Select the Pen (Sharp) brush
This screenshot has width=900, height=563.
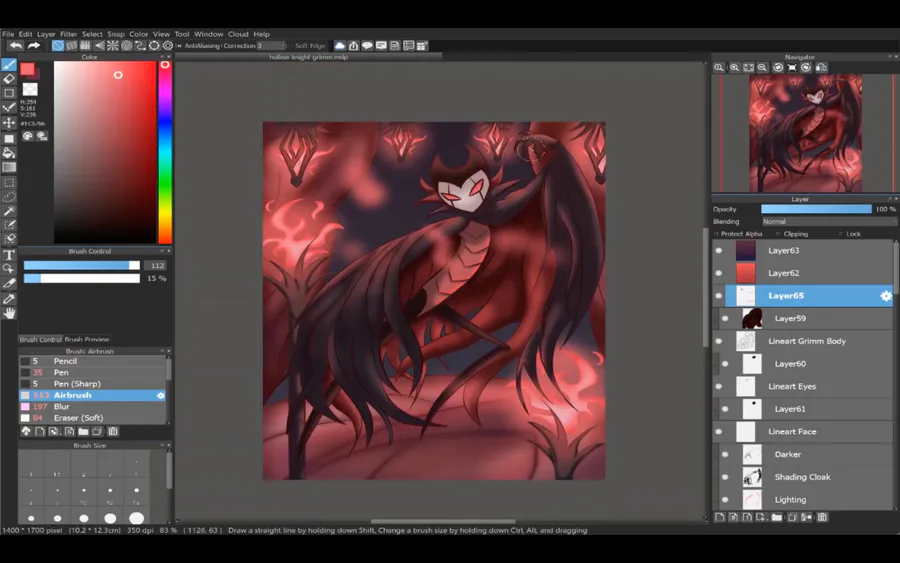tap(92, 384)
